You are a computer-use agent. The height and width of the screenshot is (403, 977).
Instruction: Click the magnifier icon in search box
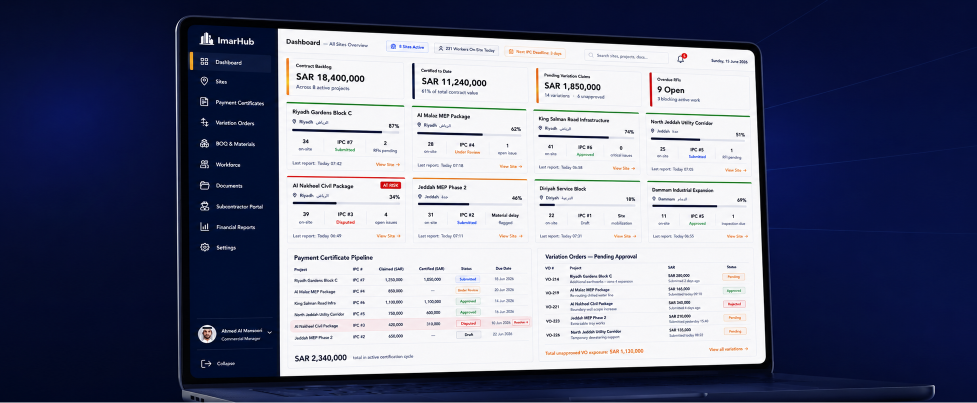tap(591, 55)
